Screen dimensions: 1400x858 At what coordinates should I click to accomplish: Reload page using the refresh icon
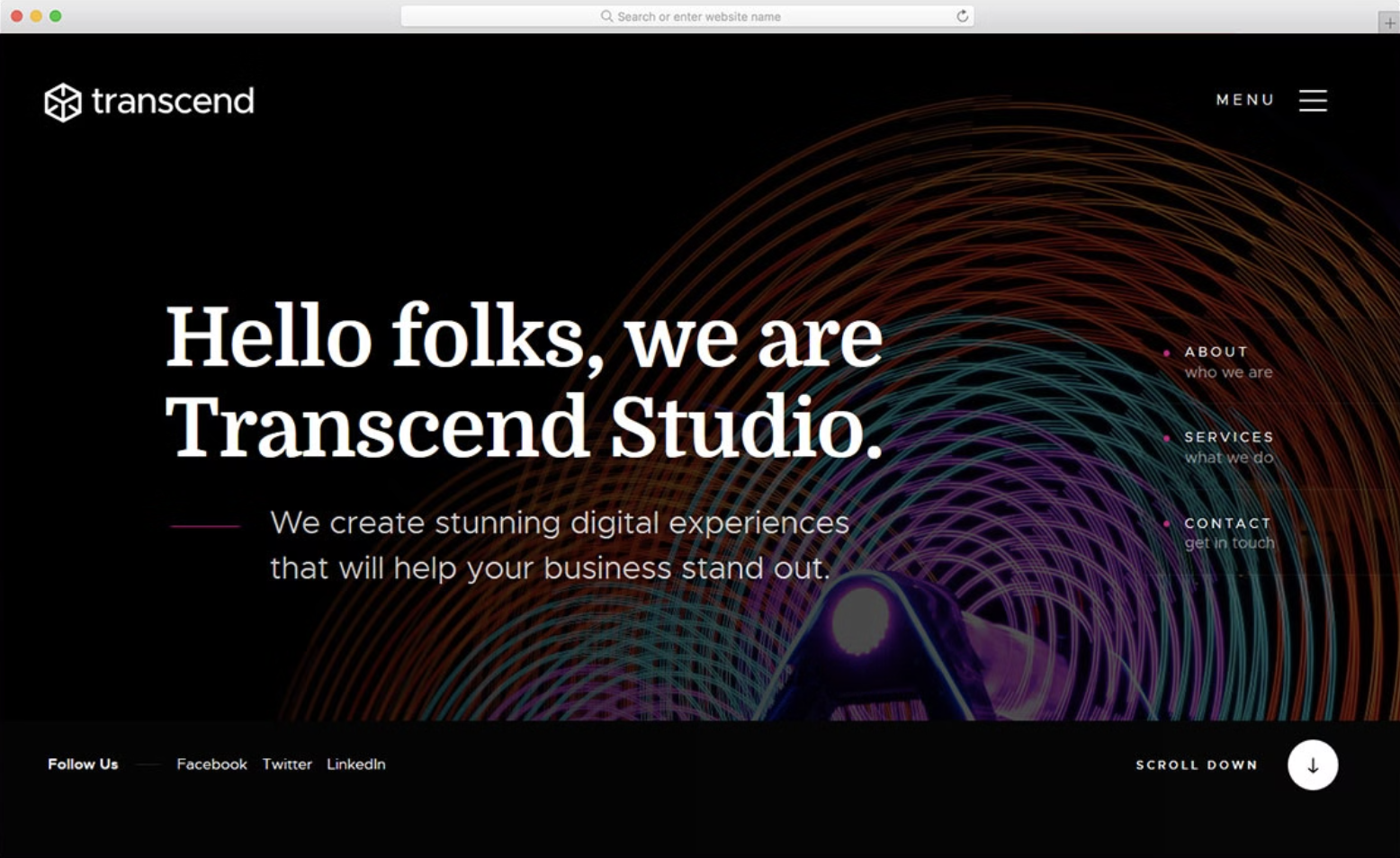pos(962,16)
